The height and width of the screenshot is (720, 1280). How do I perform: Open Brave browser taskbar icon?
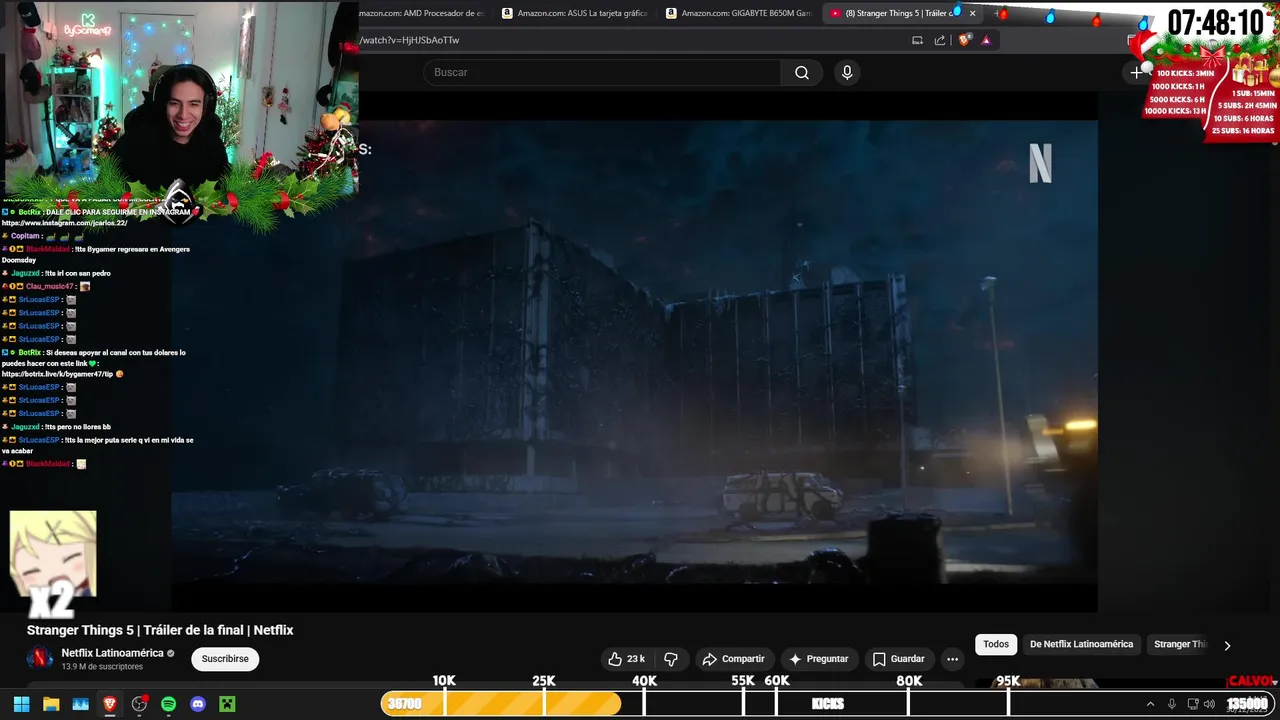(x=110, y=704)
